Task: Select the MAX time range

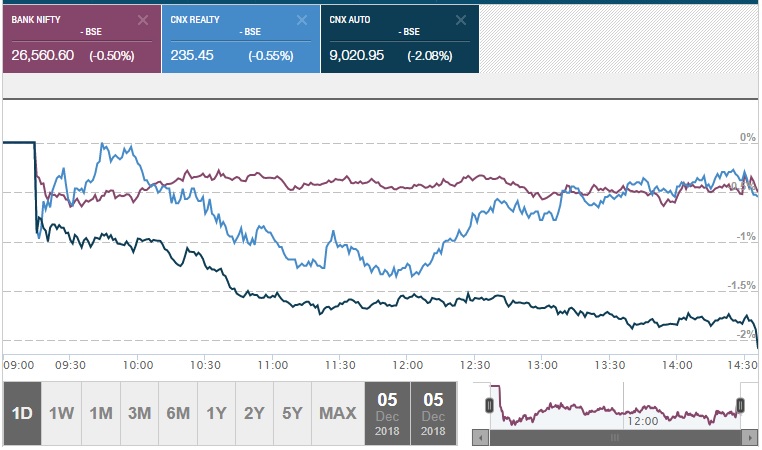Action: 335,413
